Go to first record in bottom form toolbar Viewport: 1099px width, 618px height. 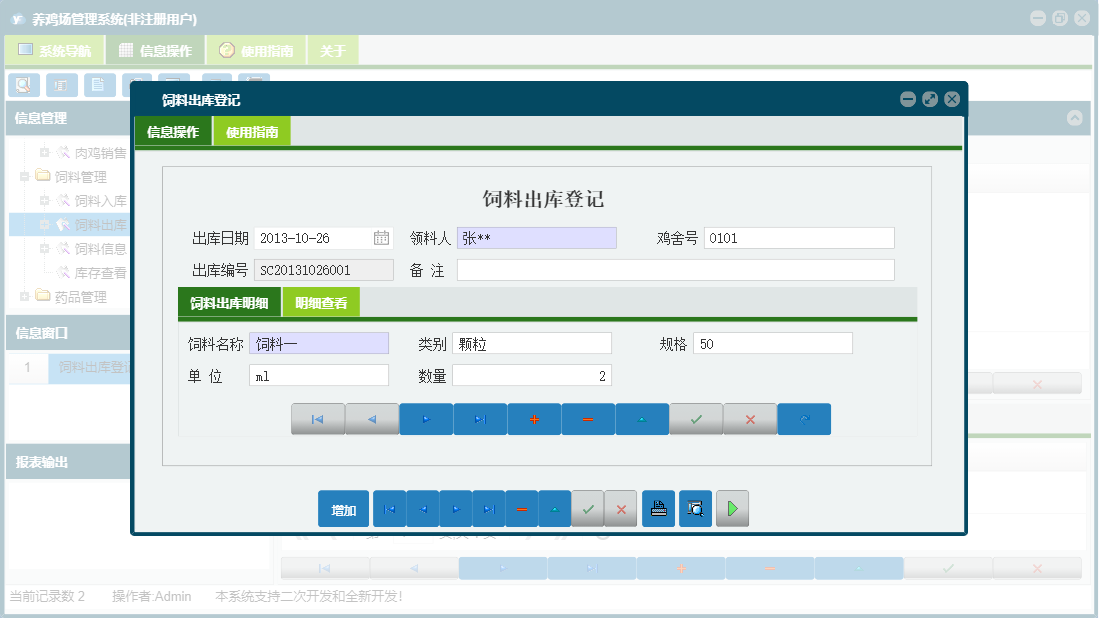coord(390,509)
